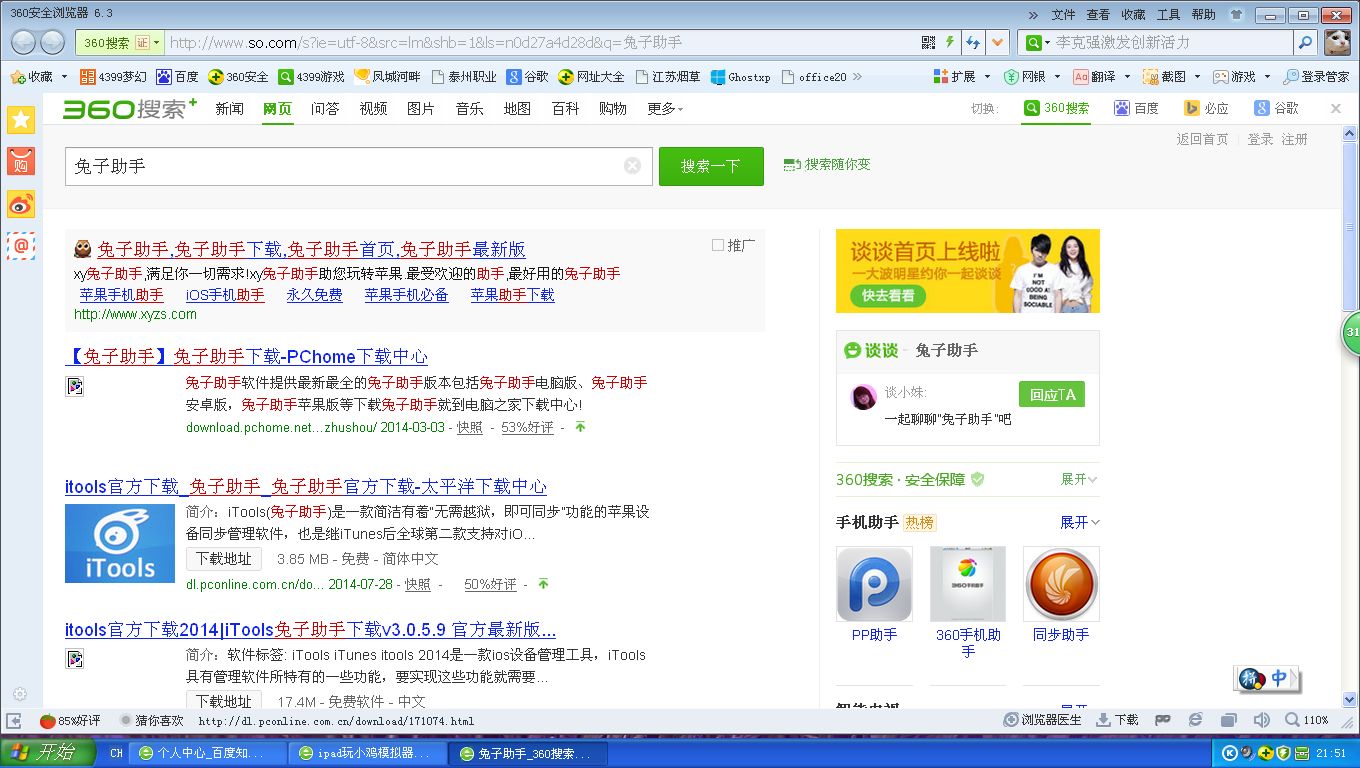1360x768 pixels.
Task: Open the address bar history dropdown arrow
Action: (x=998, y=43)
